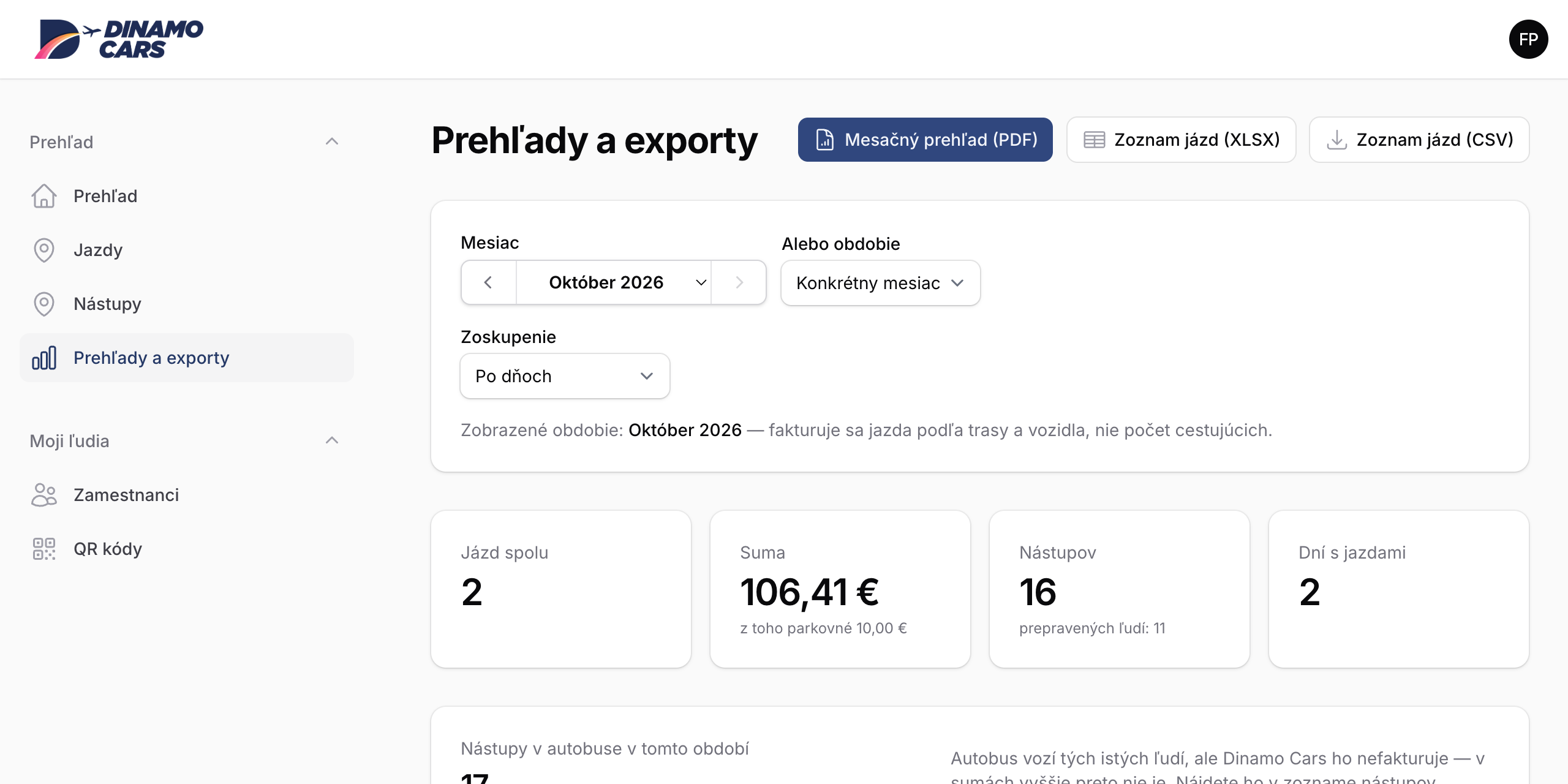Viewport: 1568px width, 784px height.
Task: Click the Zobrazené obdobie description text
Action: click(866, 430)
